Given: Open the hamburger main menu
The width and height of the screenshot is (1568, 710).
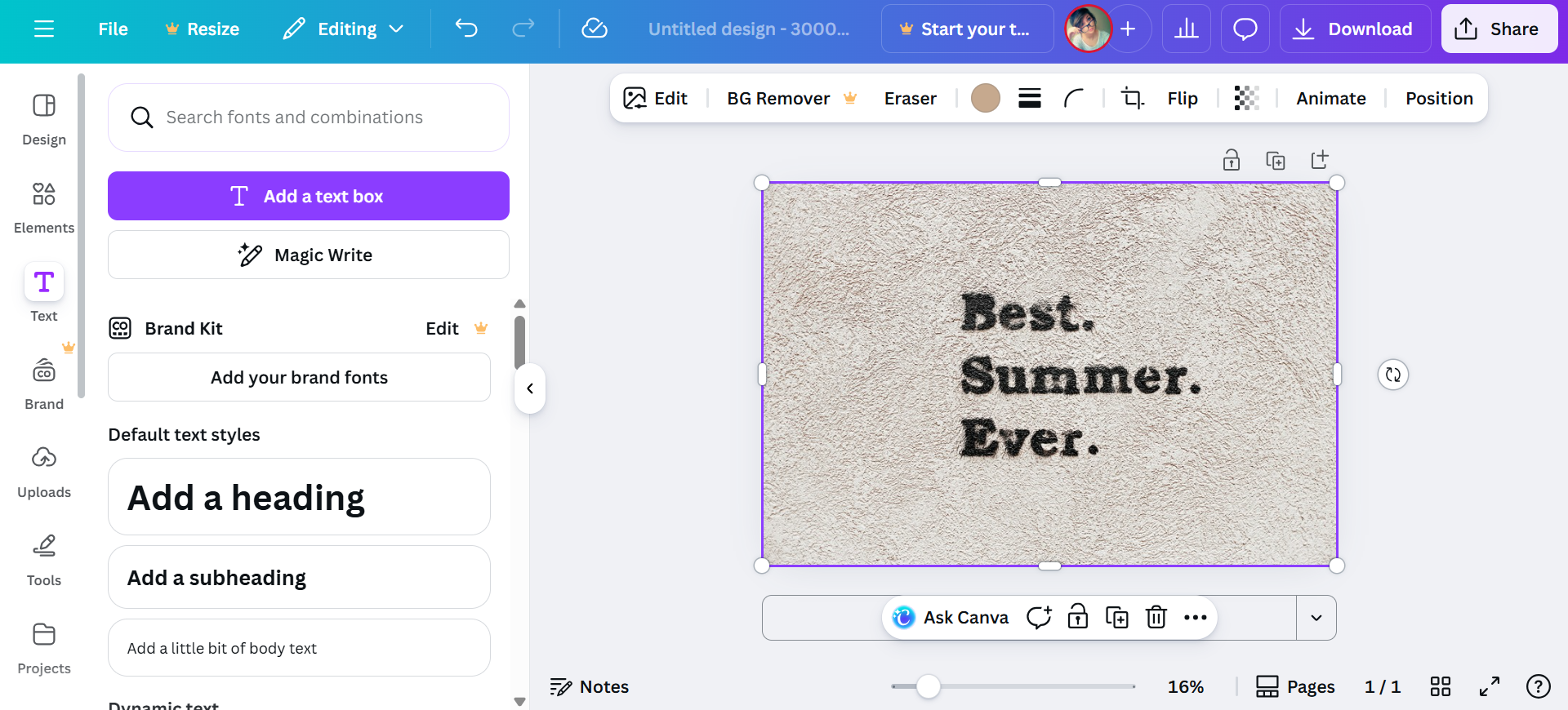Looking at the screenshot, I should coord(44,29).
